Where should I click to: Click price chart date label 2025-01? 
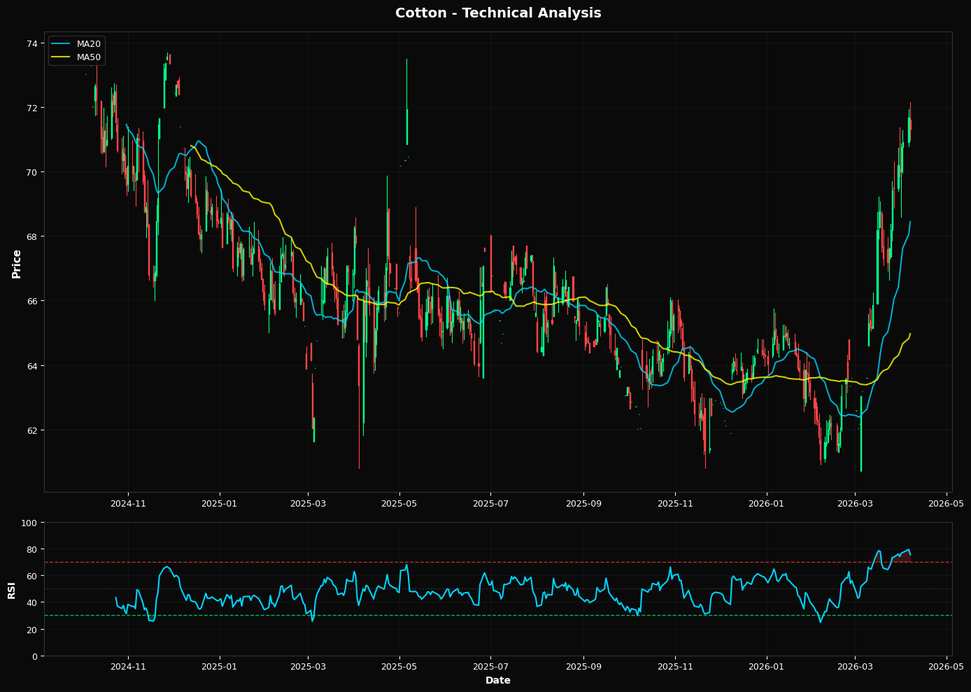coord(220,503)
